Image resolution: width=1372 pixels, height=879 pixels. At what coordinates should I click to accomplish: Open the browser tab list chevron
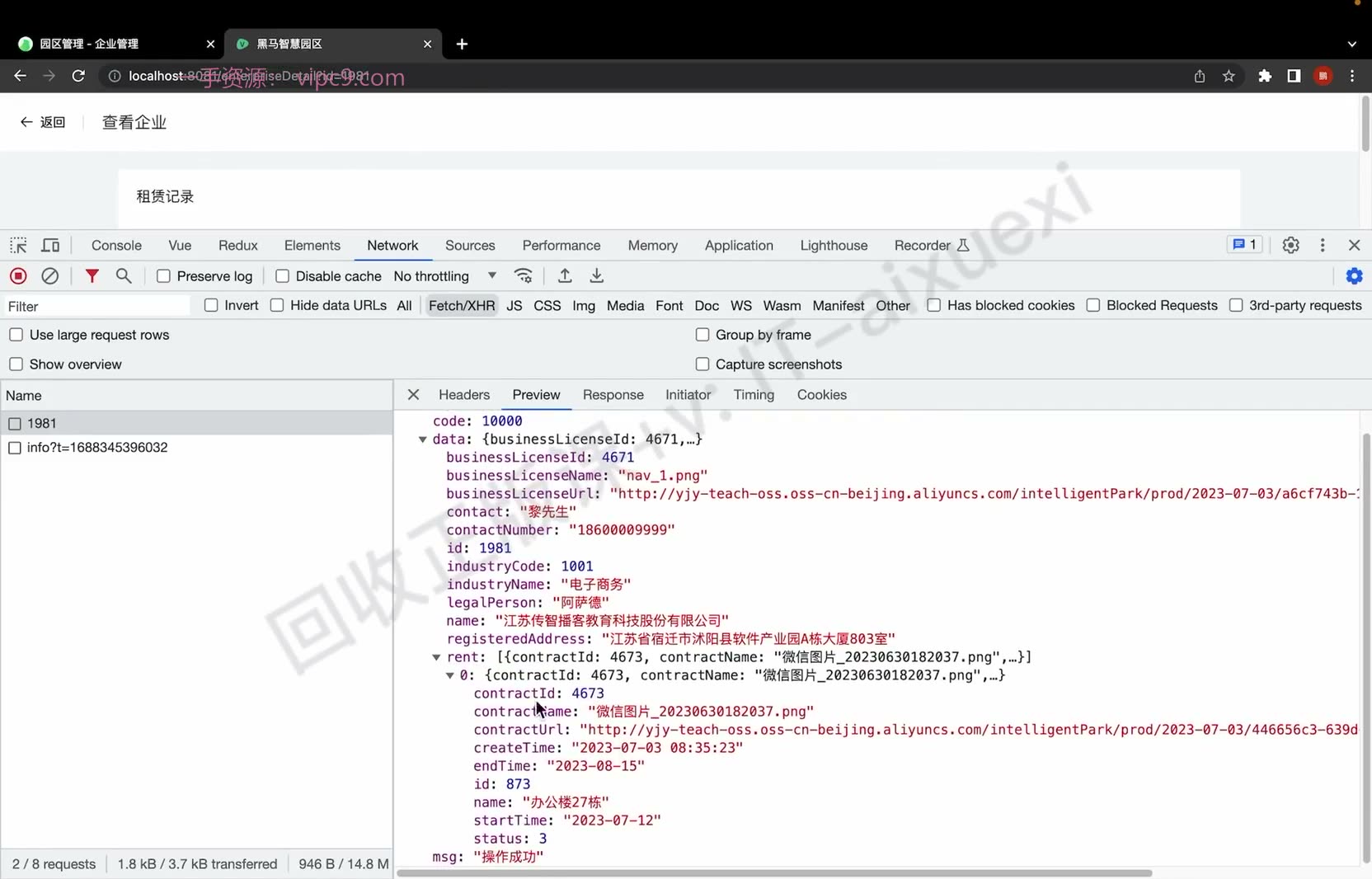click(1352, 44)
